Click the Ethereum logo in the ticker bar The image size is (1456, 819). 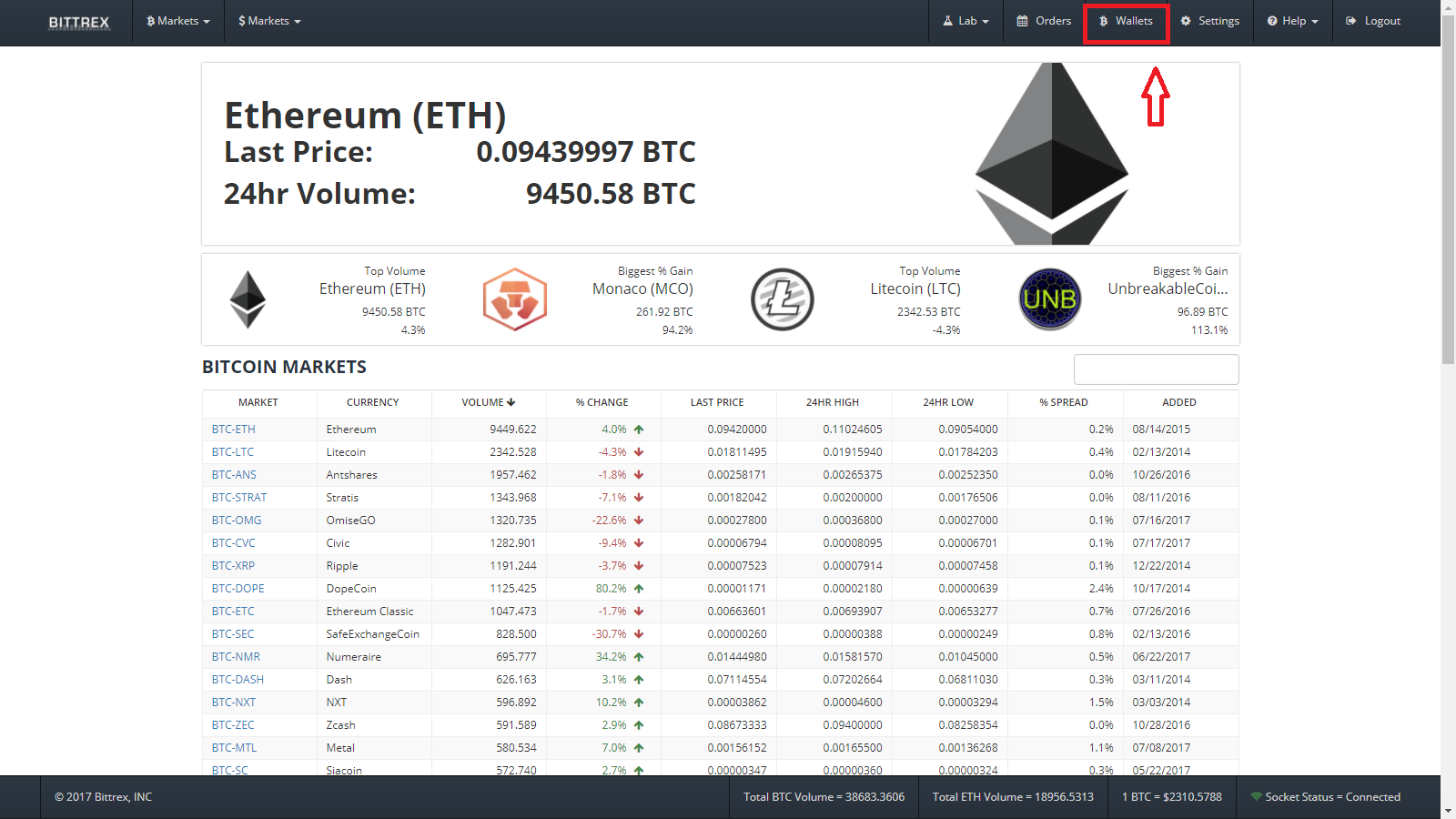pos(247,299)
